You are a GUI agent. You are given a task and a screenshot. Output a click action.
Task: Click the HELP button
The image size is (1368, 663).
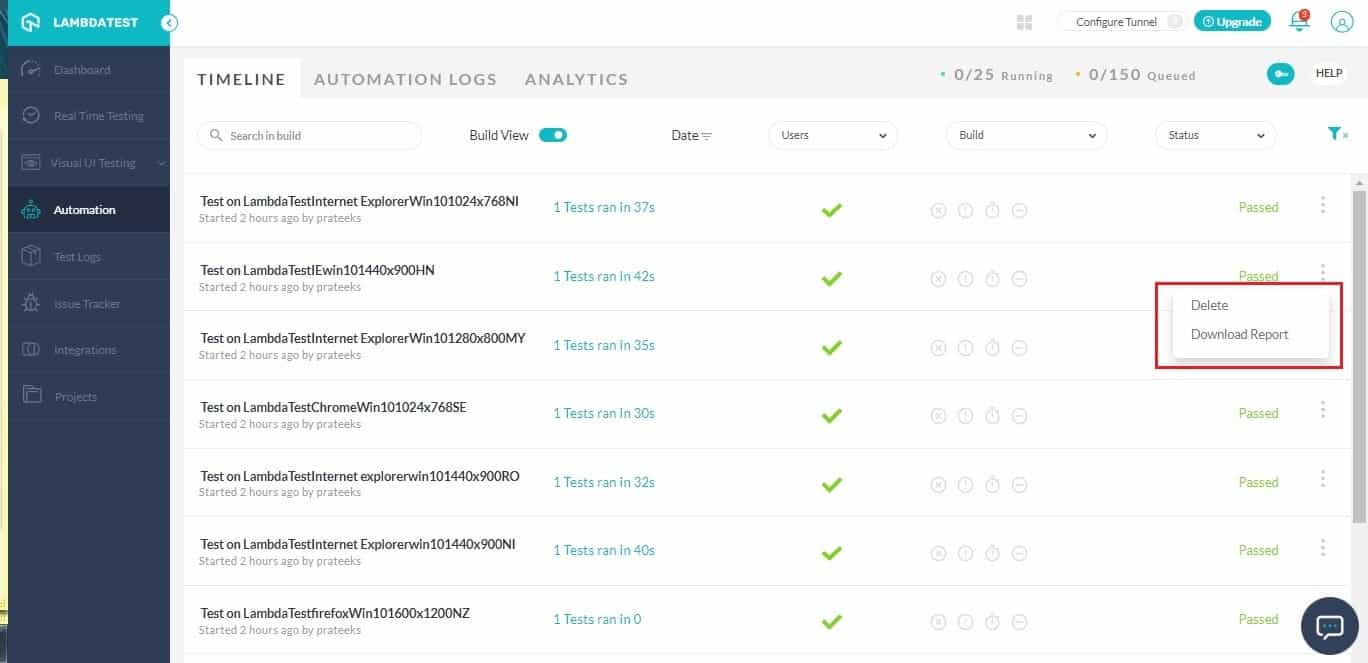coord(1329,74)
